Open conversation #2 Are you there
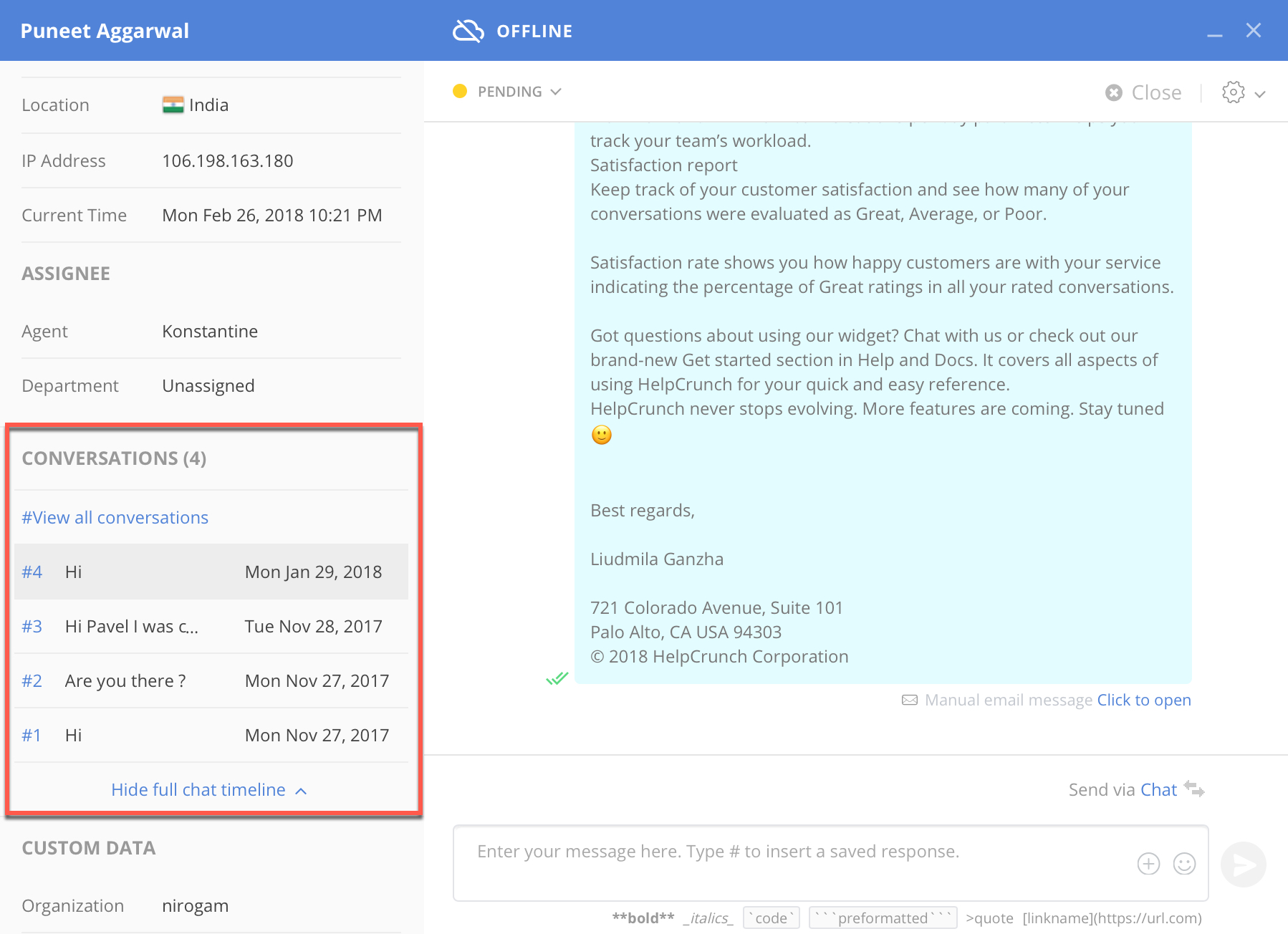The height and width of the screenshot is (934, 1288). [x=211, y=680]
